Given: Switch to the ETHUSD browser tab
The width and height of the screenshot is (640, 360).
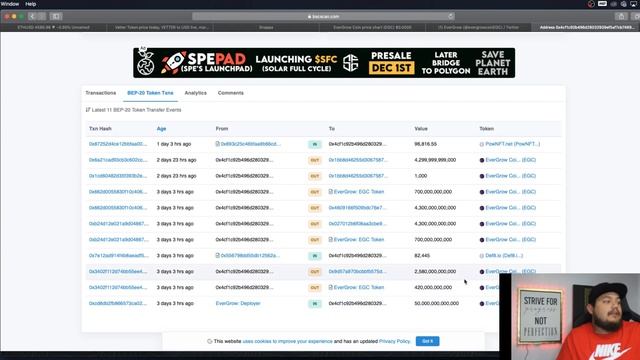Looking at the screenshot, I should [53, 27].
